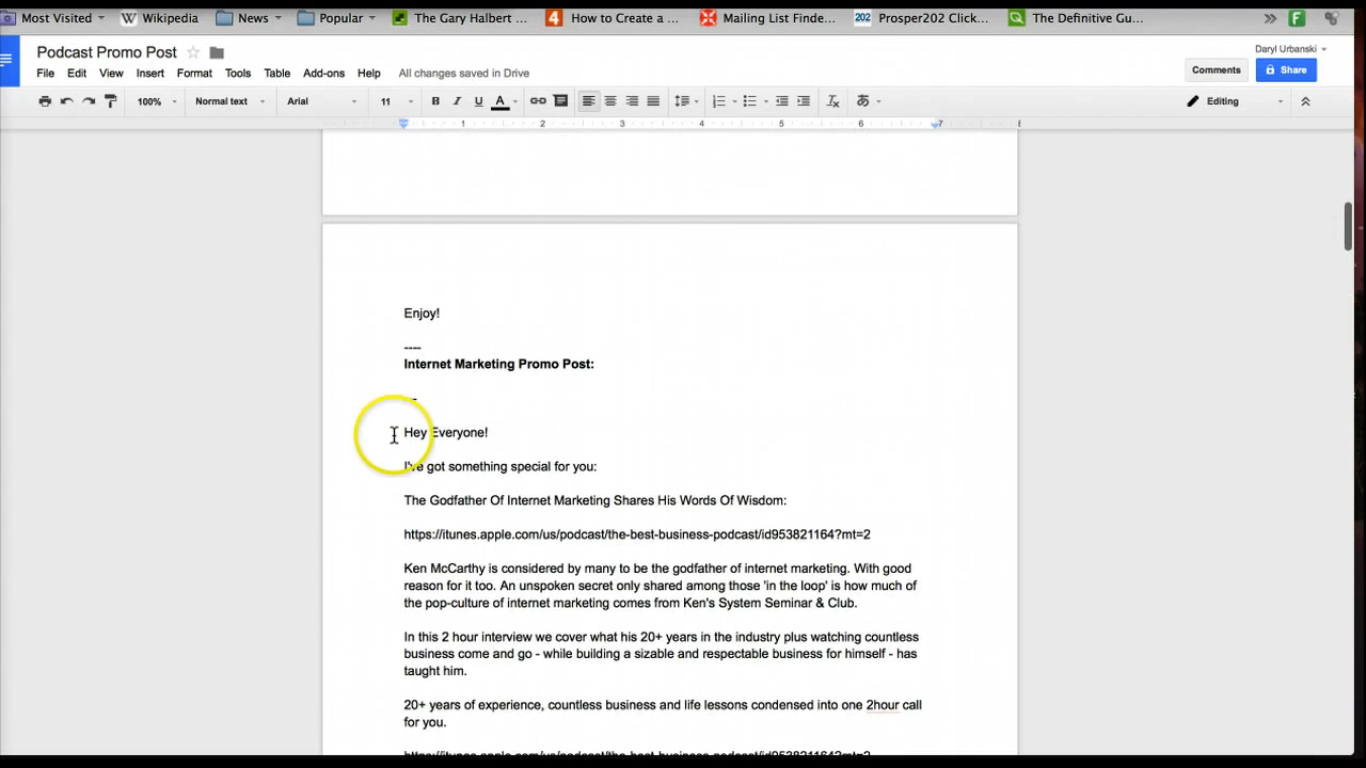Click the vertical scrollbar thumb
1366x768 pixels.
coord(1348,227)
